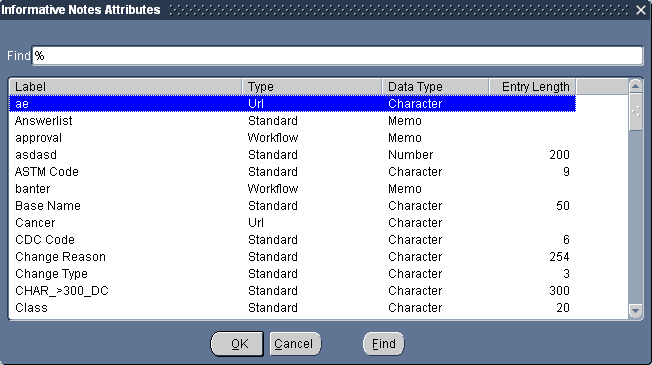This screenshot has width=652, height=365.
Task: Click the Entry Length column header
Action: [x=533, y=86]
